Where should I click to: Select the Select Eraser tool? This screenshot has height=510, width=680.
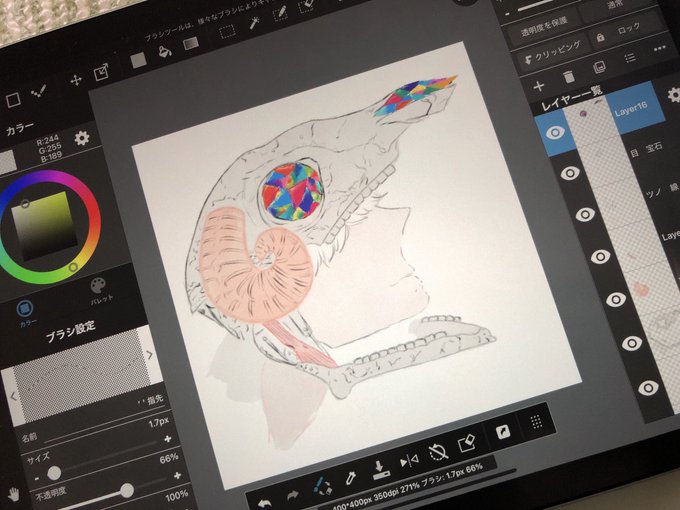(306, 6)
